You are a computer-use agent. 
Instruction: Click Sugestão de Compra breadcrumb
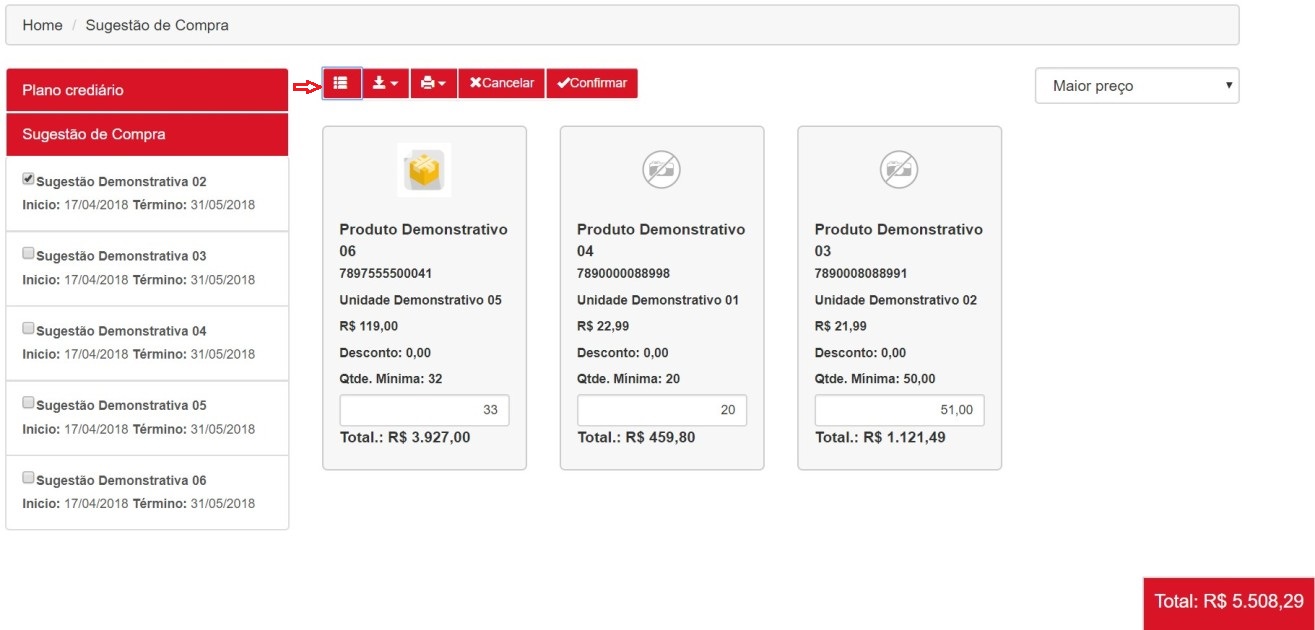pyautogui.click(x=157, y=25)
